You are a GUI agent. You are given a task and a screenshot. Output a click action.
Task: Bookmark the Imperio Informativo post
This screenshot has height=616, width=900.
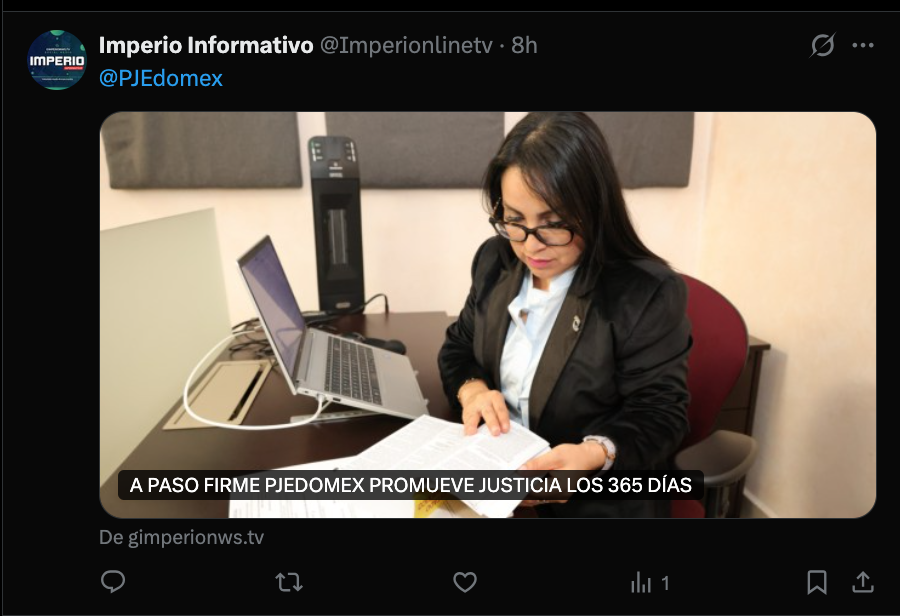tap(817, 582)
